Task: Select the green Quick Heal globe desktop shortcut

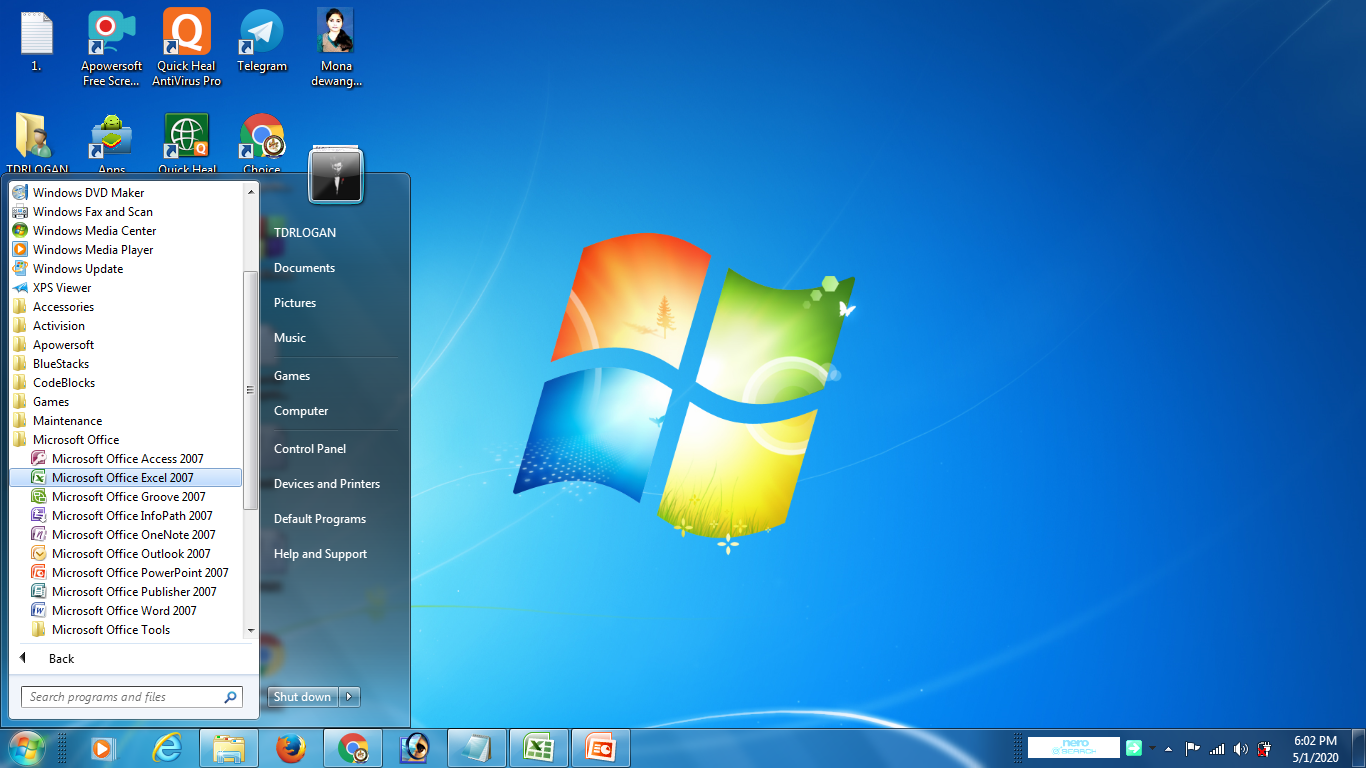Action: tap(187, 143)
